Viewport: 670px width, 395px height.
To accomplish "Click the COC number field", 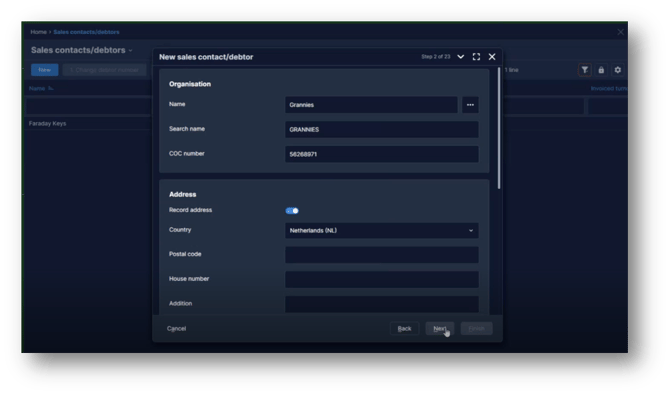I will coord(382,154).
